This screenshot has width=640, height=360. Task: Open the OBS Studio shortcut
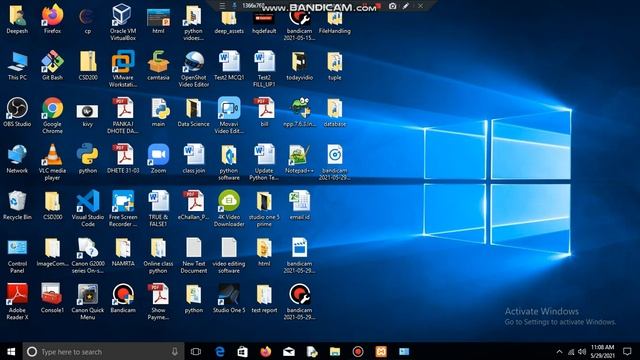17,111
